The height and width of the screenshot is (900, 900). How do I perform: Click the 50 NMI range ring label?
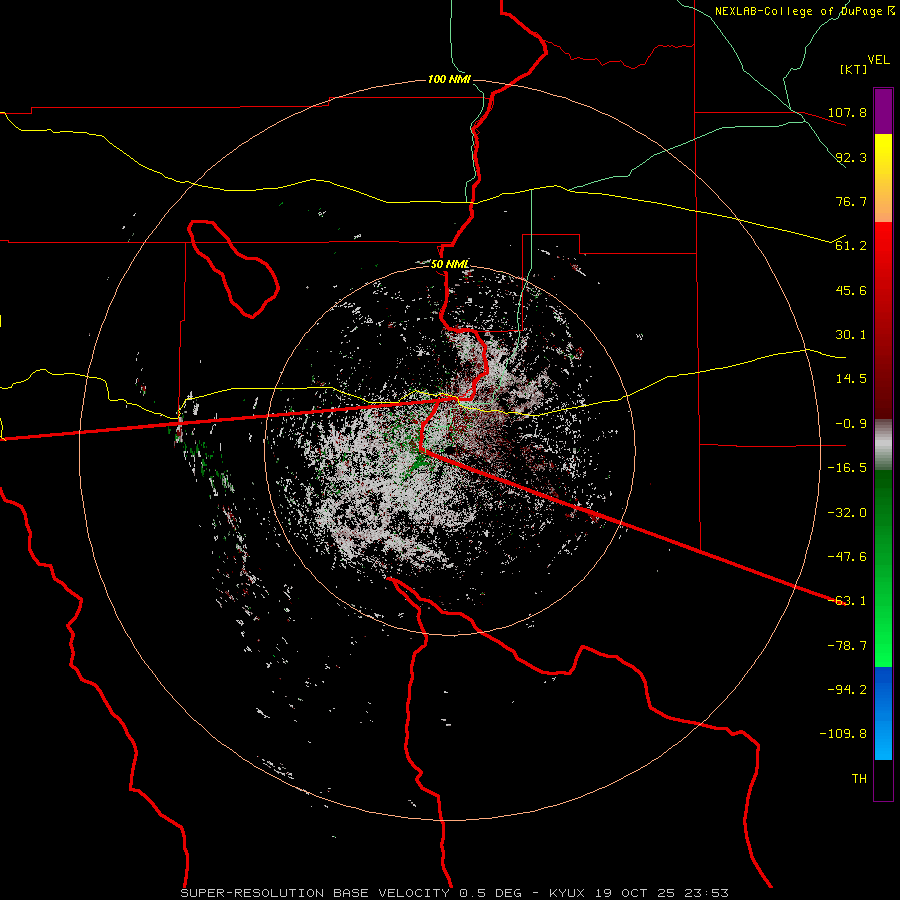click(x=449, y=264)
